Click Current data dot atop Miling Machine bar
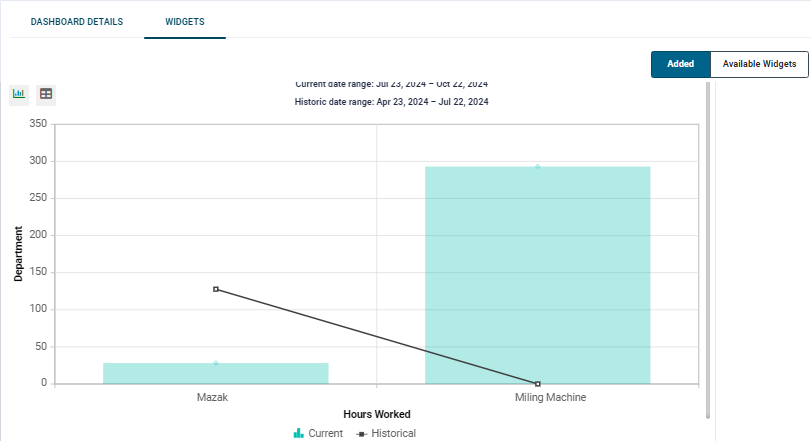The width and height of the screenshot is (811, 441). [537, 167]
